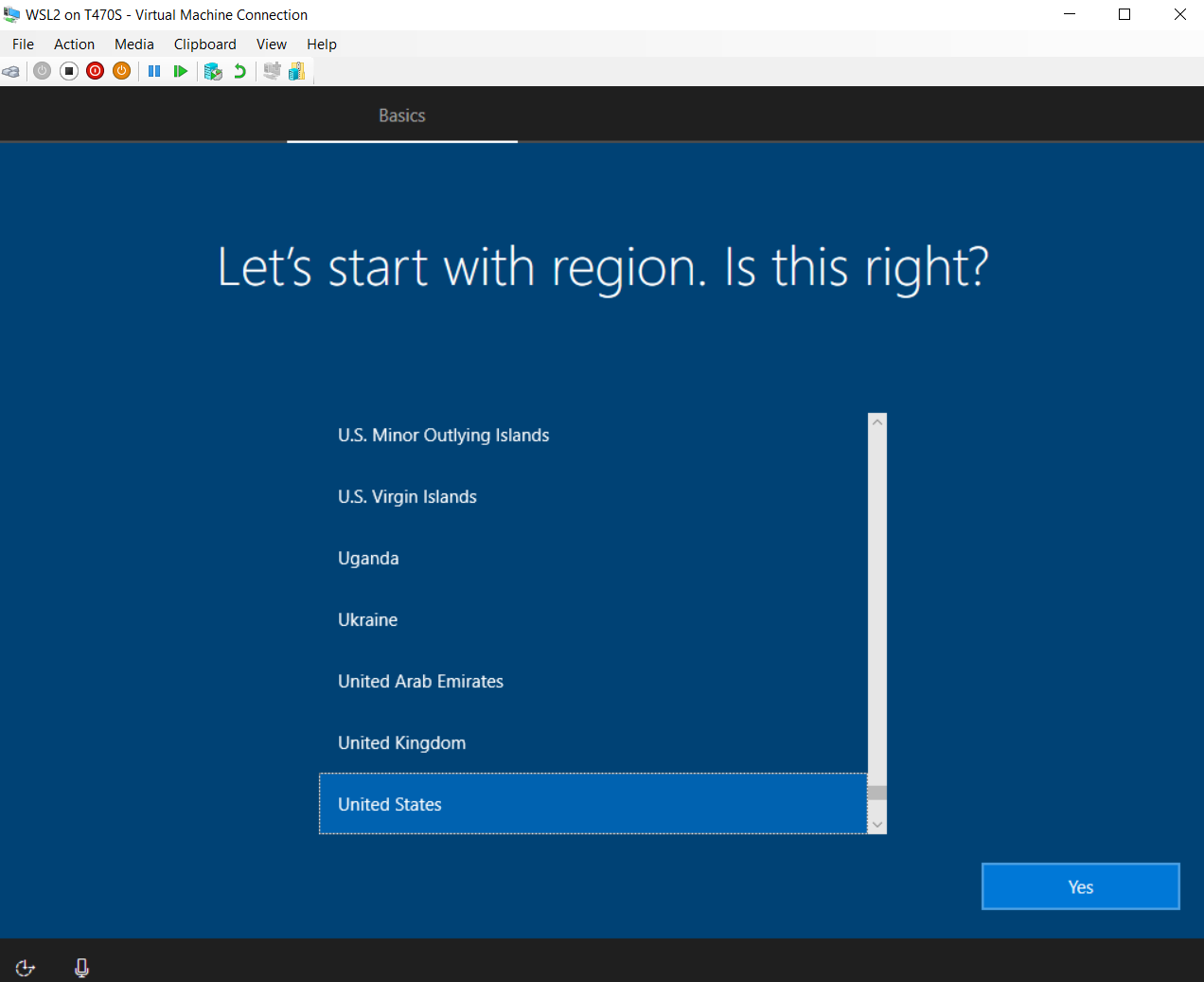1204x982 pixels.
Task: Choose Ukraine from the region list
Action: coord(367,619)
